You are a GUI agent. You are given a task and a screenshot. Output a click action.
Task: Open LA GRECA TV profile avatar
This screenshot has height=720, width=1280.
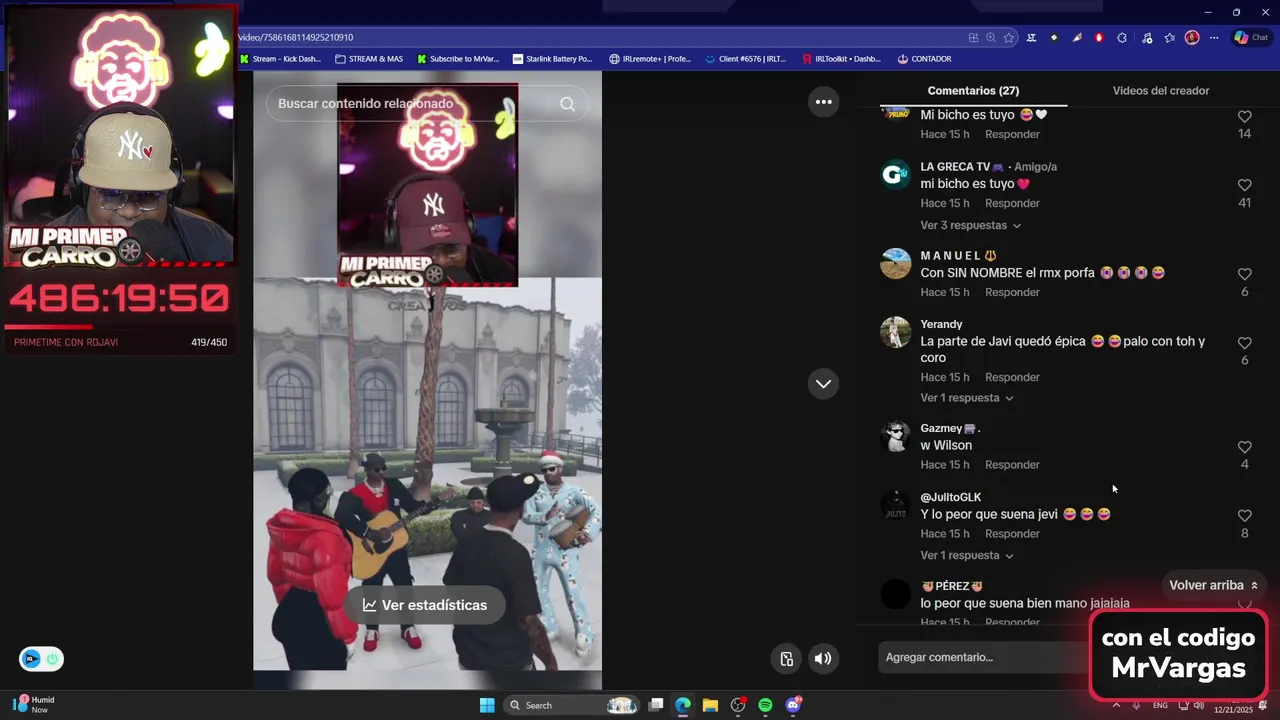tap(895, 175)
